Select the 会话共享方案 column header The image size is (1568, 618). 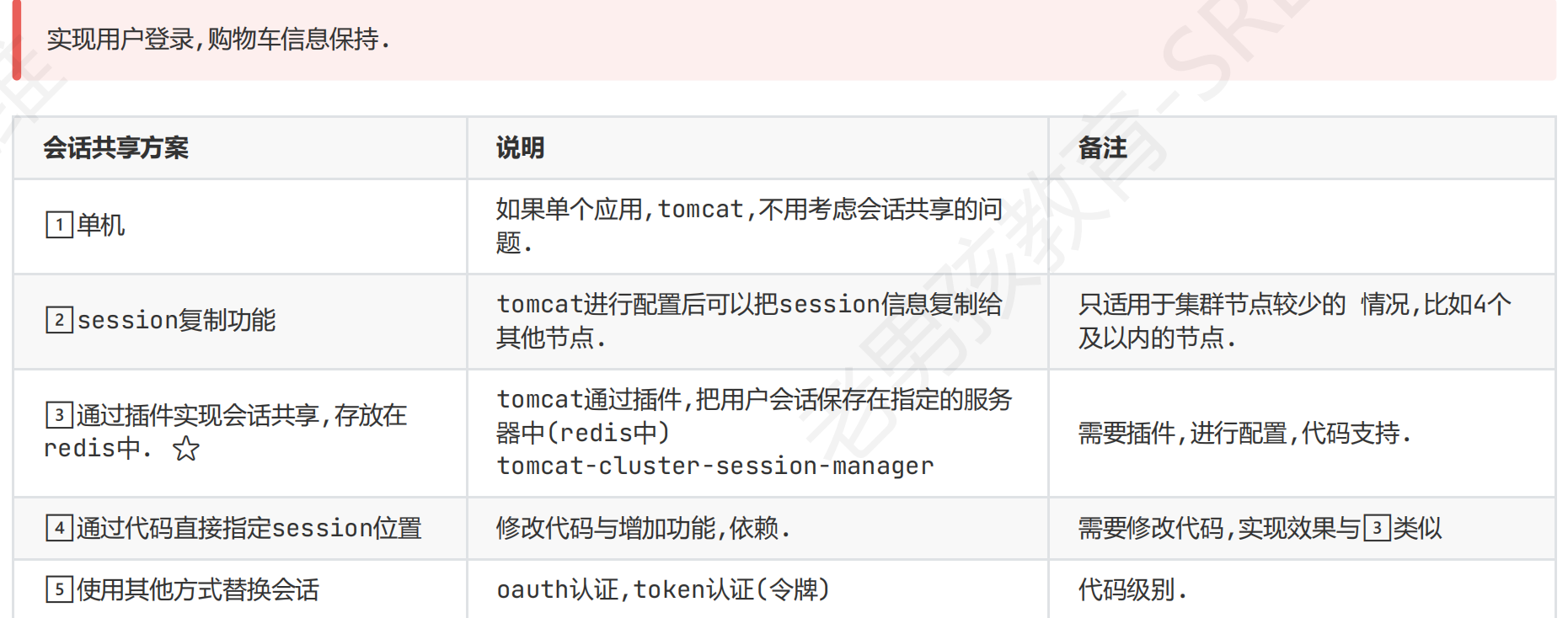point(116,148)
